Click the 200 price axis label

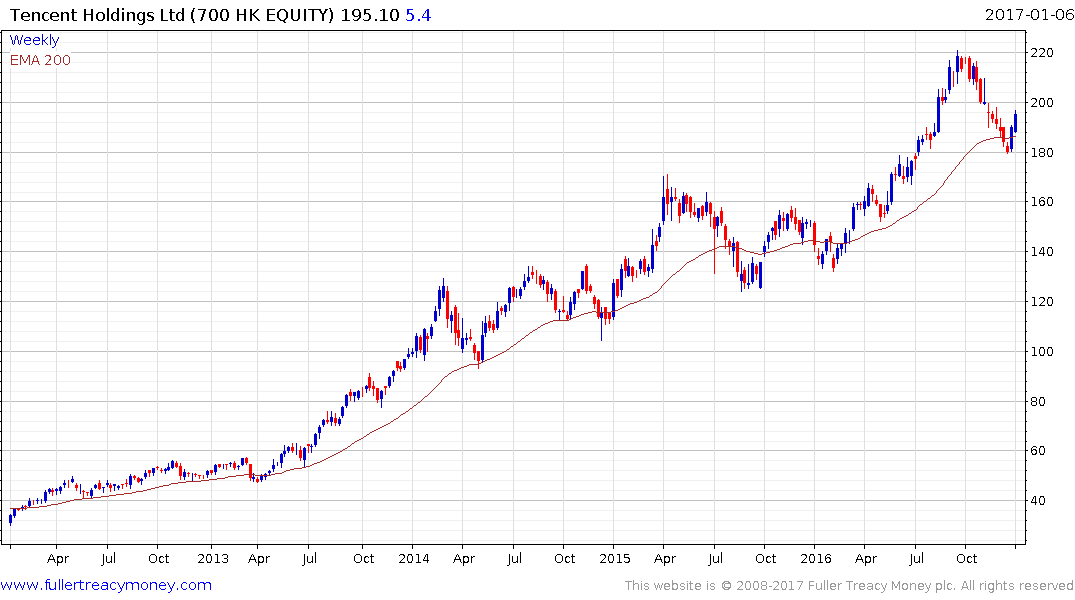click(x=1041, y=103)
